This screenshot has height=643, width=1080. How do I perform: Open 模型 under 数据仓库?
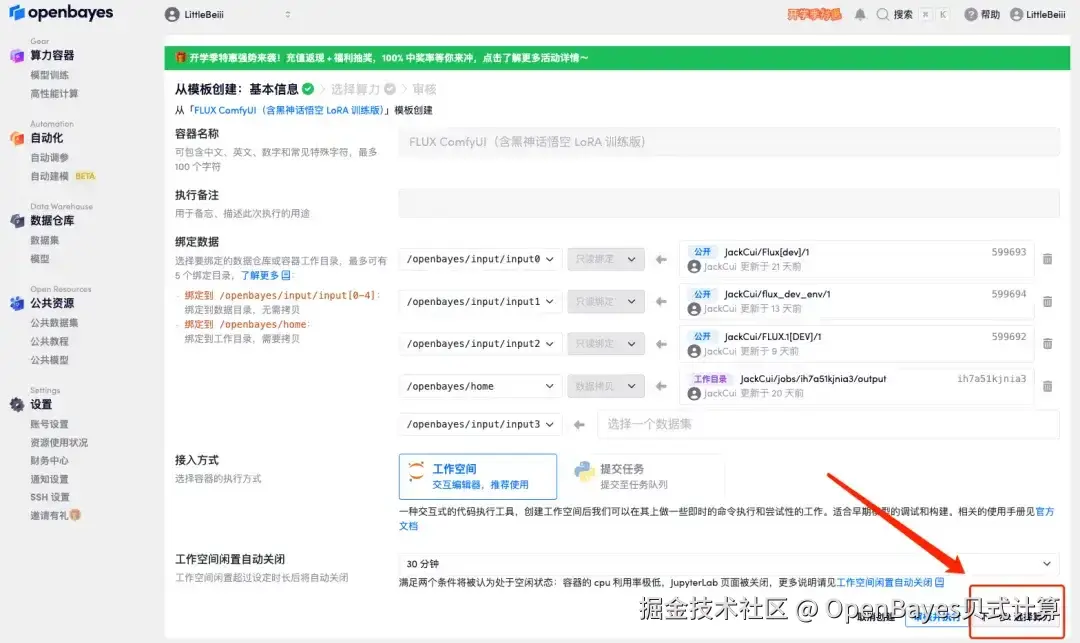40,259
